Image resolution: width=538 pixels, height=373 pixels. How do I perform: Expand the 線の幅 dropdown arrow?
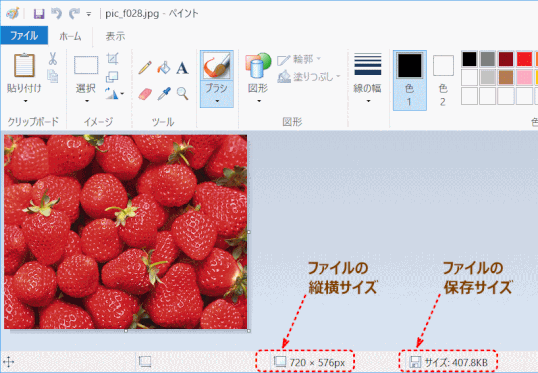point(368,101)
